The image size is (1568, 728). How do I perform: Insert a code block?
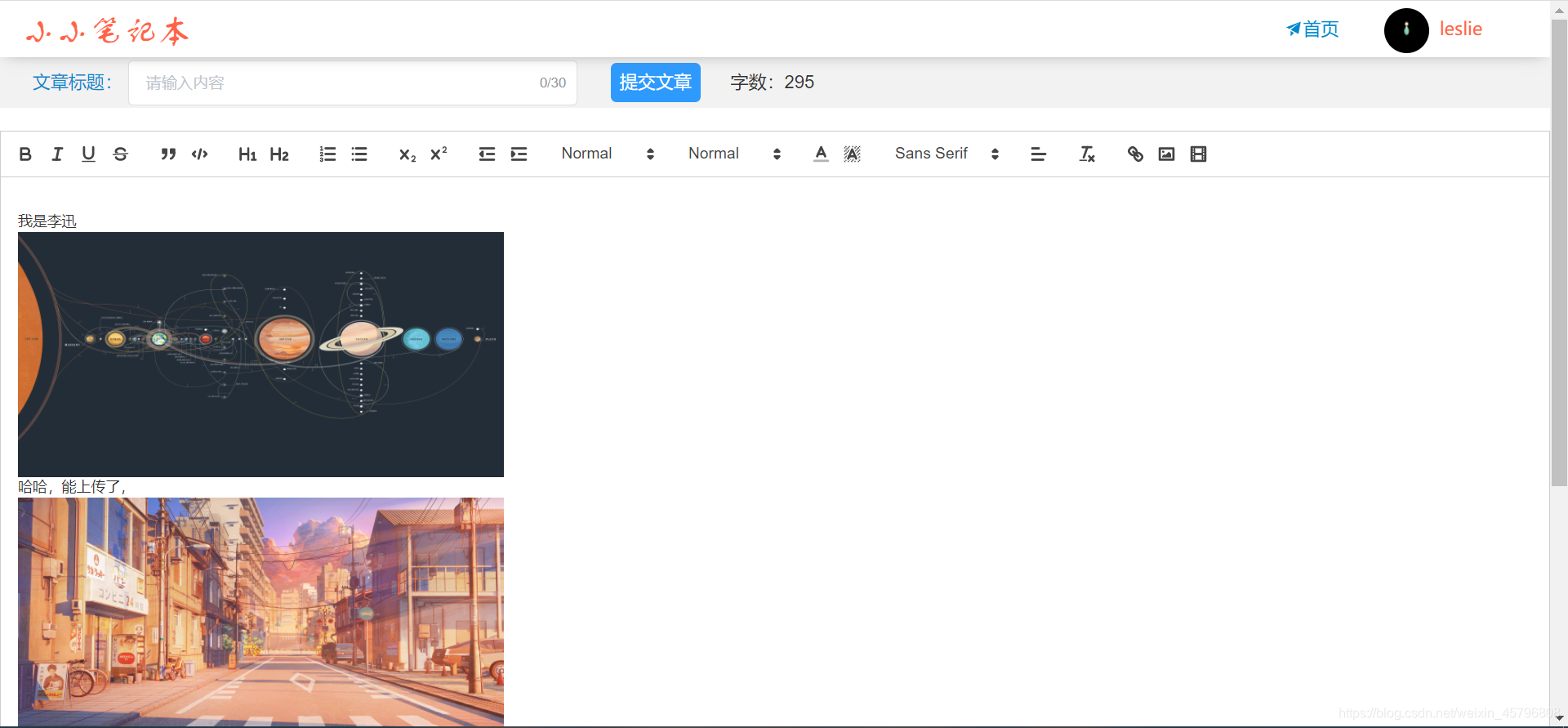pyautogui.click(x=200, y=154)
